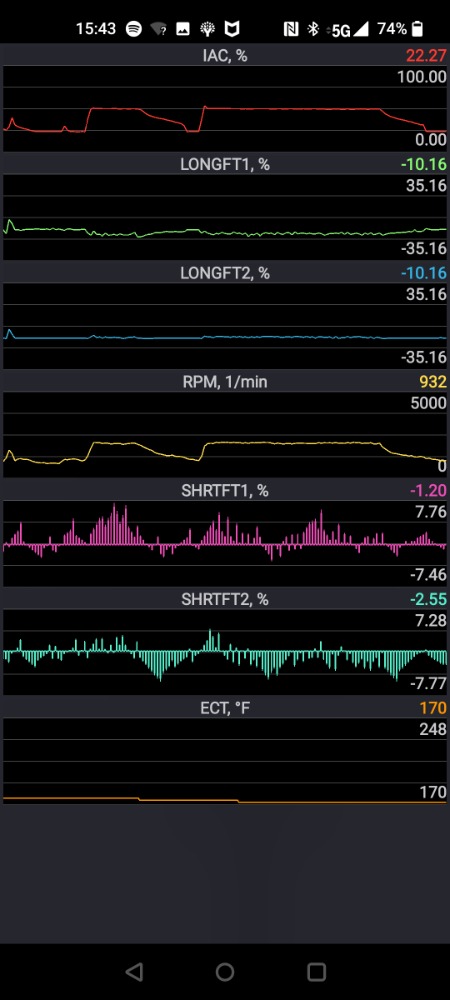This screenshot has width=450, height=1000.
Task: Tap the image notification icon
Action: pyautogui.click(x=183, y=29)
